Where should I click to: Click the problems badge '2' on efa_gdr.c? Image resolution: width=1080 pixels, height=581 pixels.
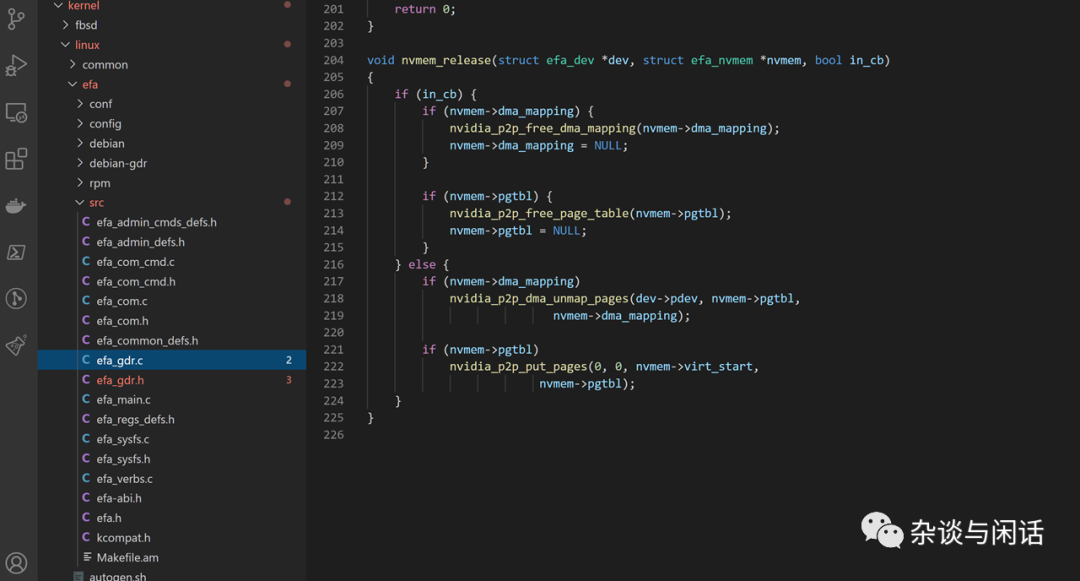click(289, 360)
